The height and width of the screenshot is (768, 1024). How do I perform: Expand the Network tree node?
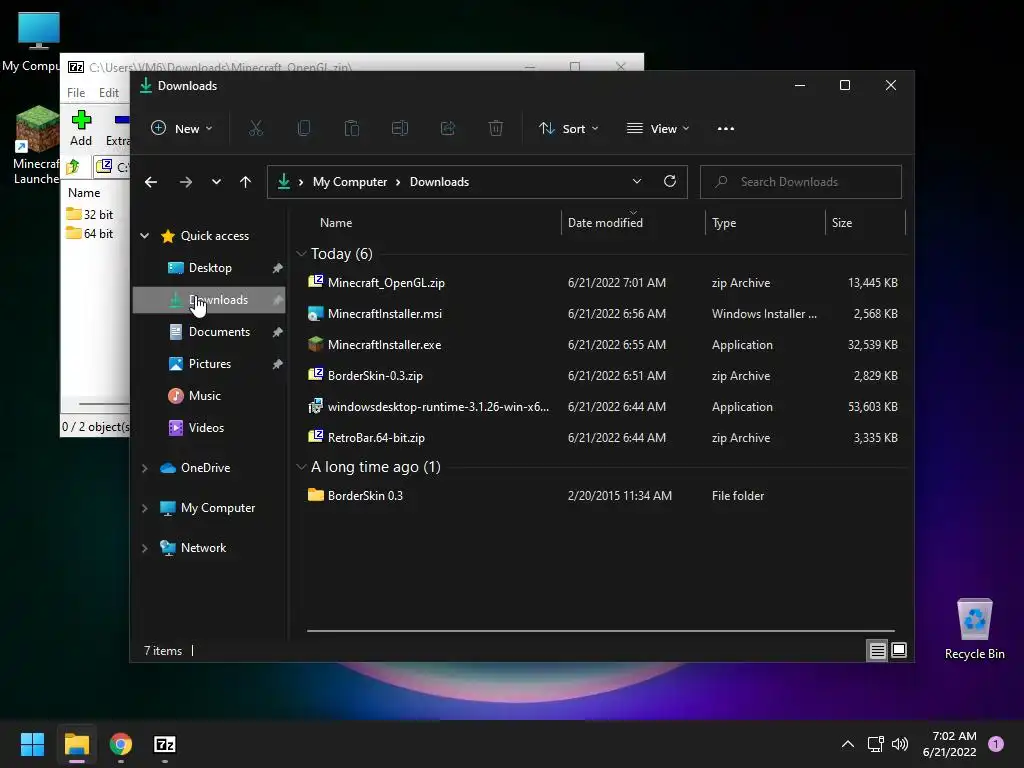point(144,548)
